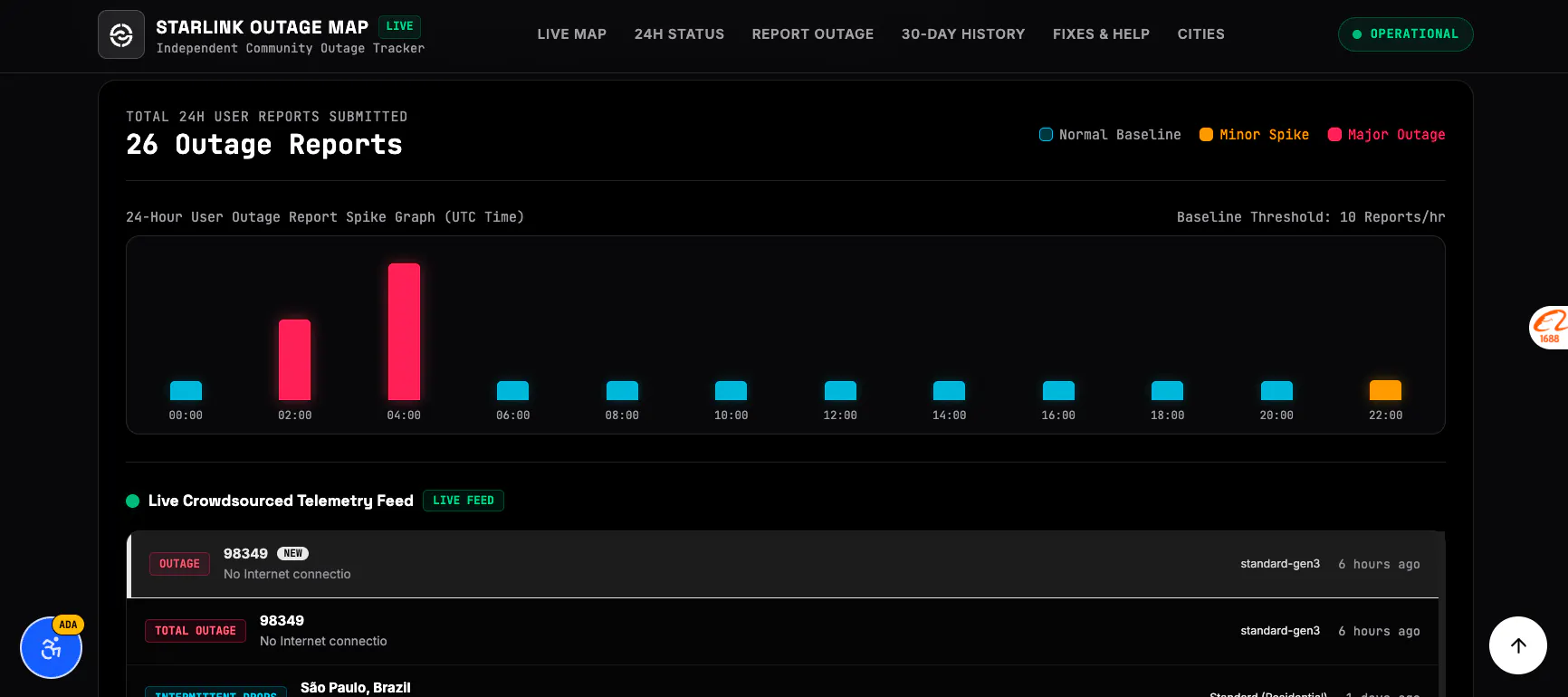Click the Operational status button
The height and width of the screenshot is (697, 1568).
pyautogui.click(x=1405, y=34)
